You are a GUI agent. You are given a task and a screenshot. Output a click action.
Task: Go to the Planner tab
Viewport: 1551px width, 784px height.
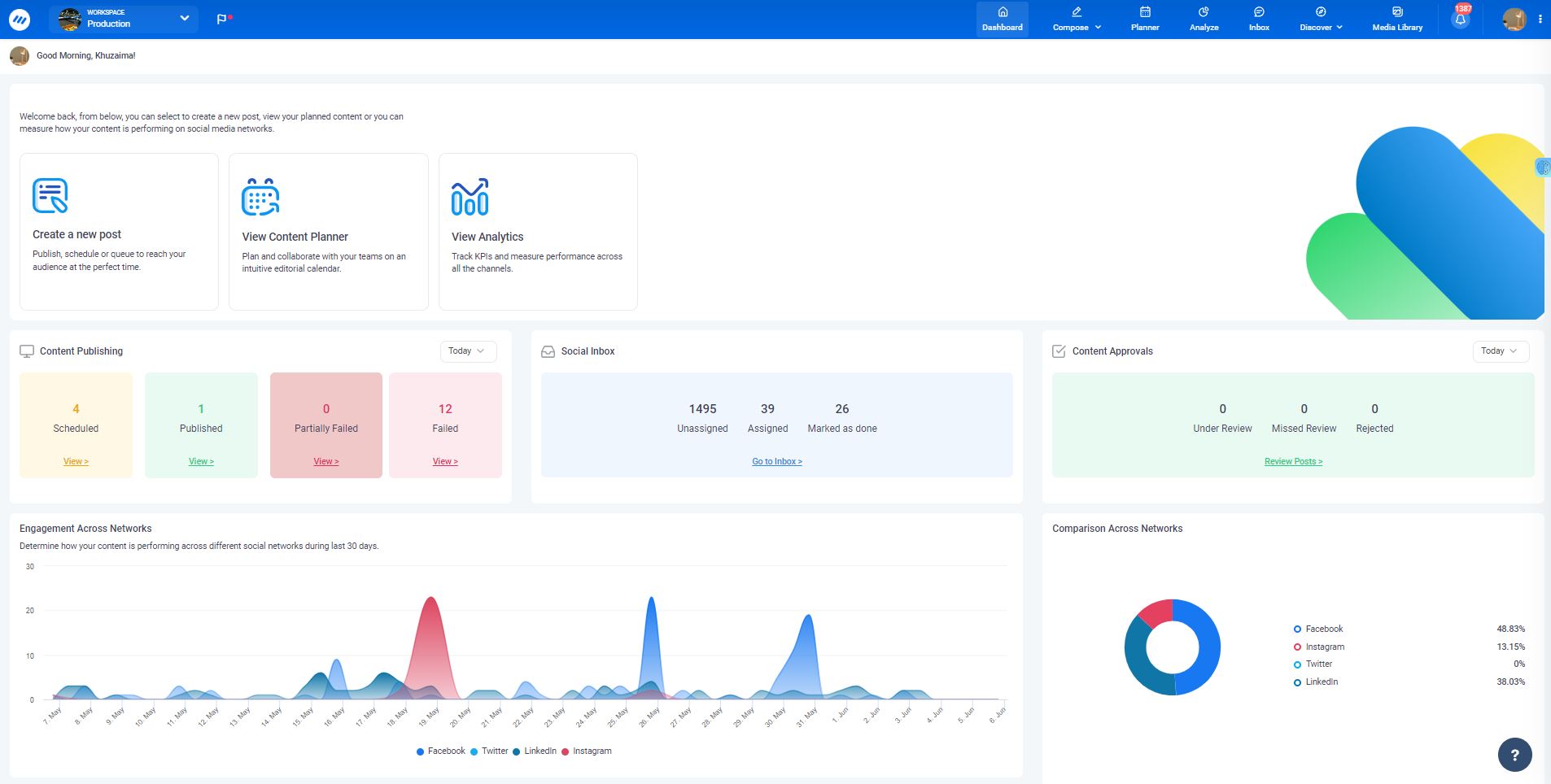tap(1144, 19)
